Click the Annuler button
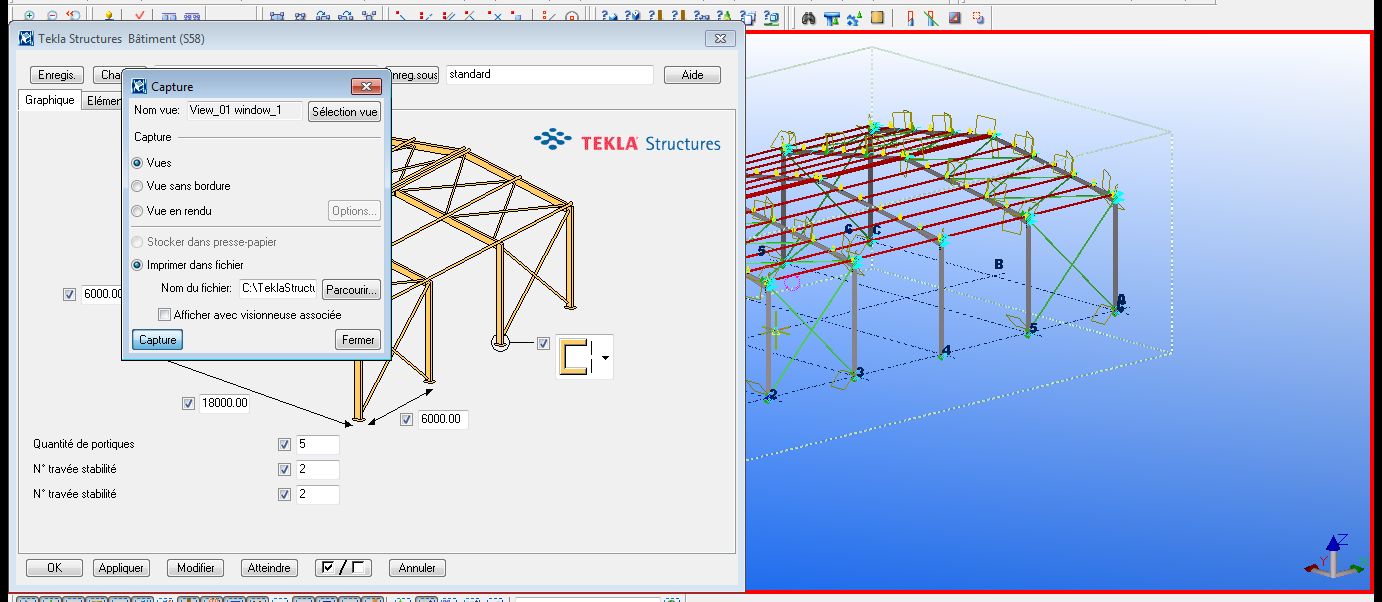Image resolution: width=1382 pixels, height=602 pixels. click(417, 568)
